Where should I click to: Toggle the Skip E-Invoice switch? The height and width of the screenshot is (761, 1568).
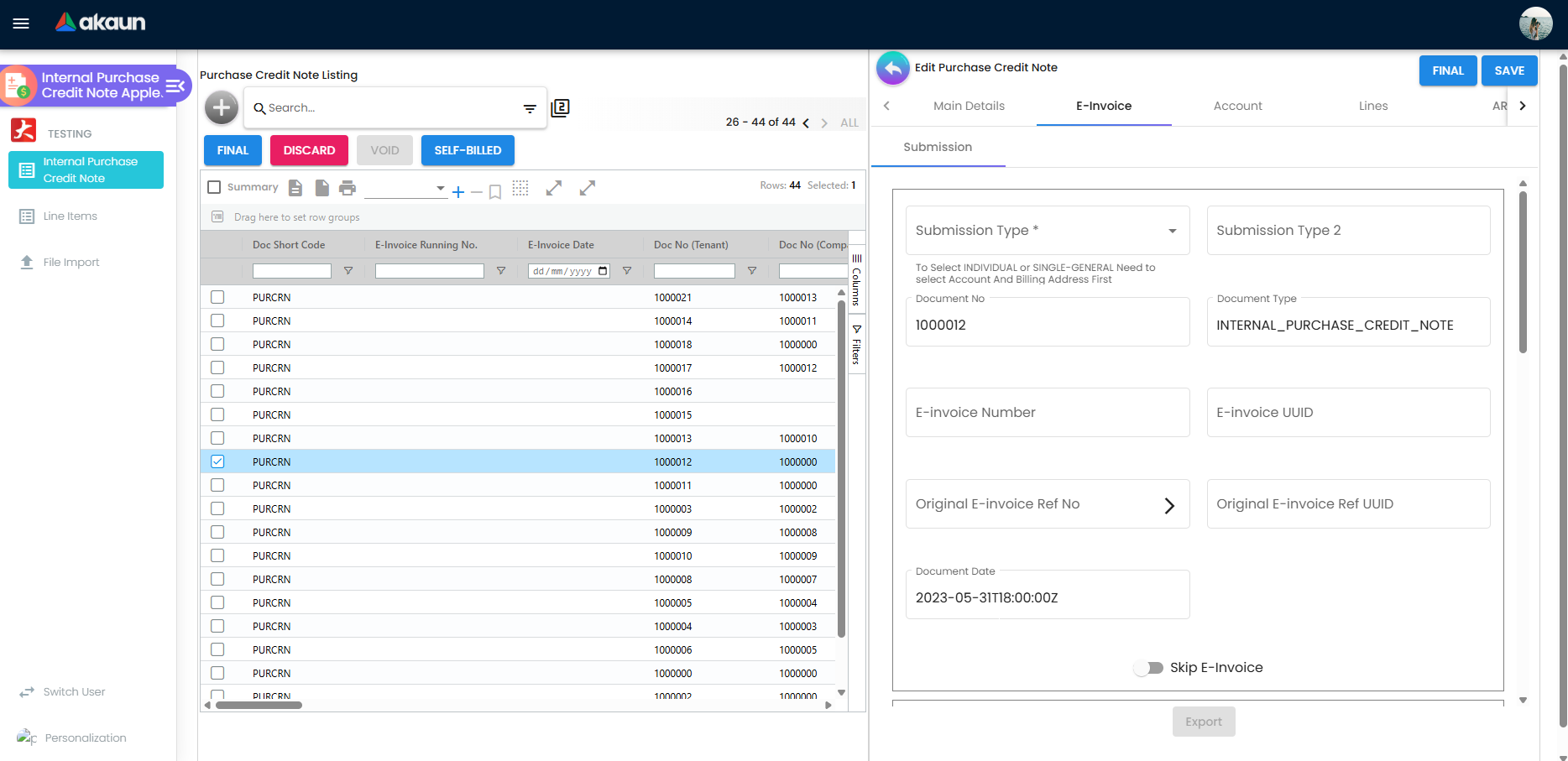point(1148,668)
